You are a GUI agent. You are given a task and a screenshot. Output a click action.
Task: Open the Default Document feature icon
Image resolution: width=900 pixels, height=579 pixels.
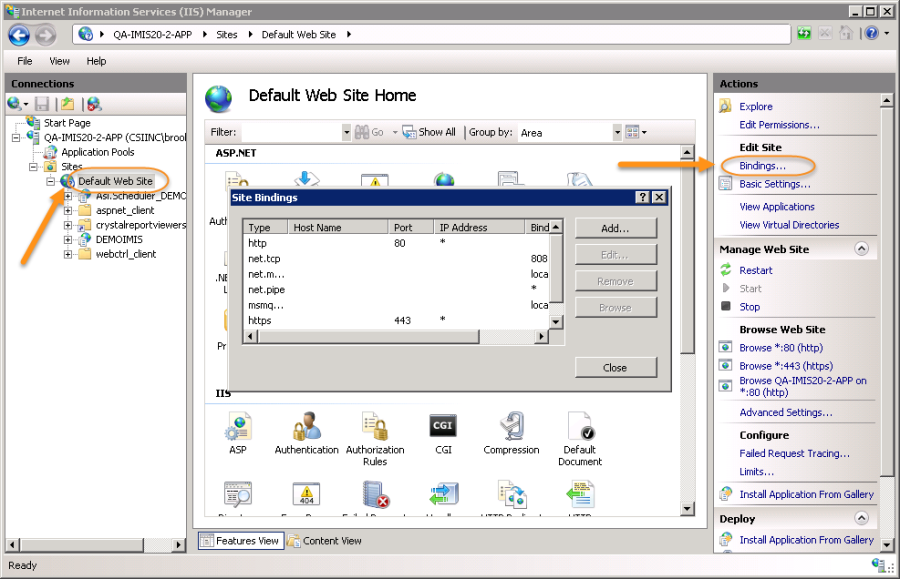[x=580, y=428]
